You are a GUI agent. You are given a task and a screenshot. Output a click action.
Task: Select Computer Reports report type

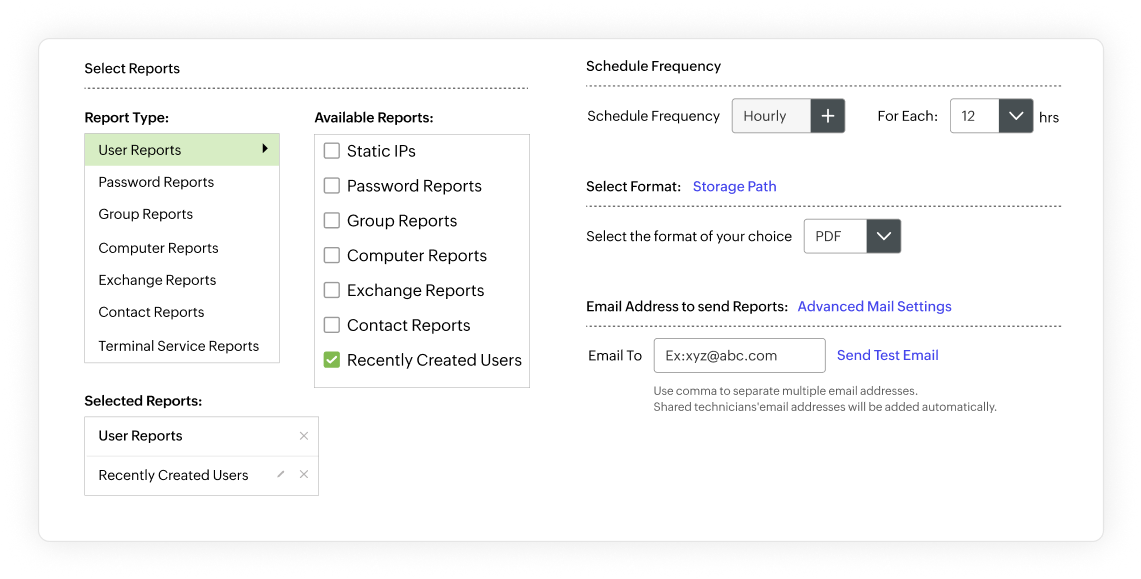click(x=158, y=247)
